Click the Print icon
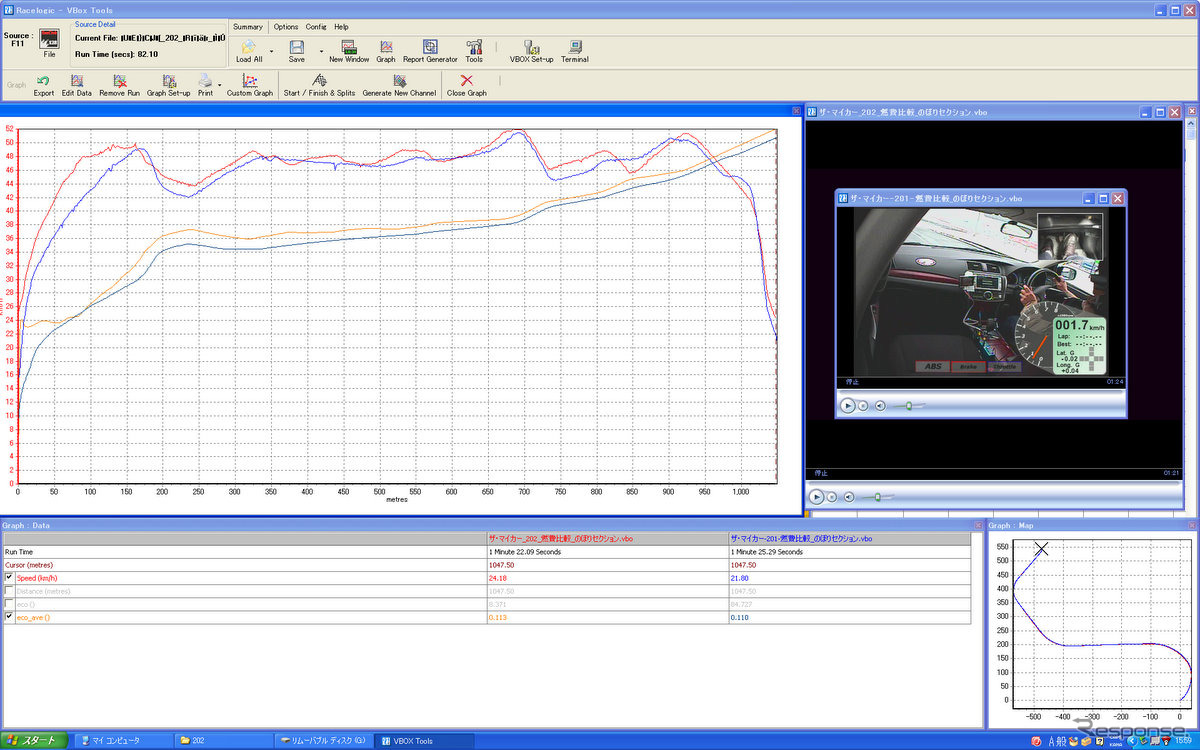 pyautogui.click(x=205, y=81)
